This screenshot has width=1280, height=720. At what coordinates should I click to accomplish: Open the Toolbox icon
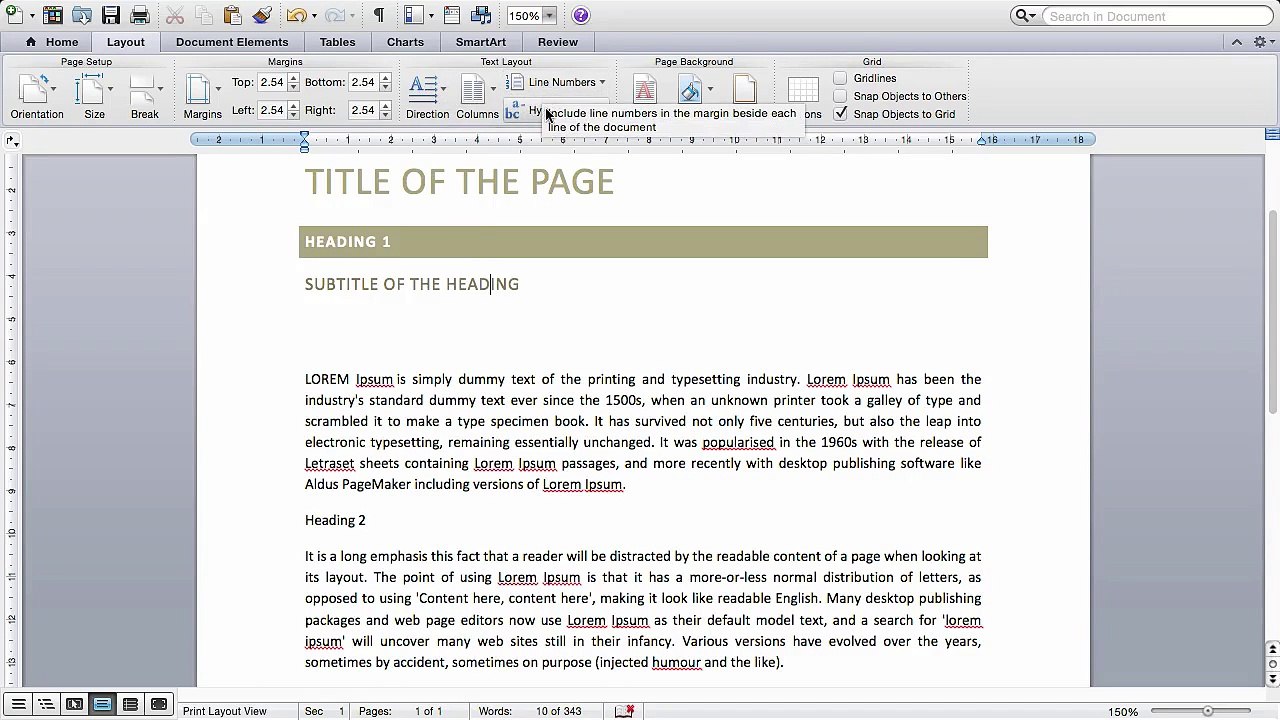(452, 15)
